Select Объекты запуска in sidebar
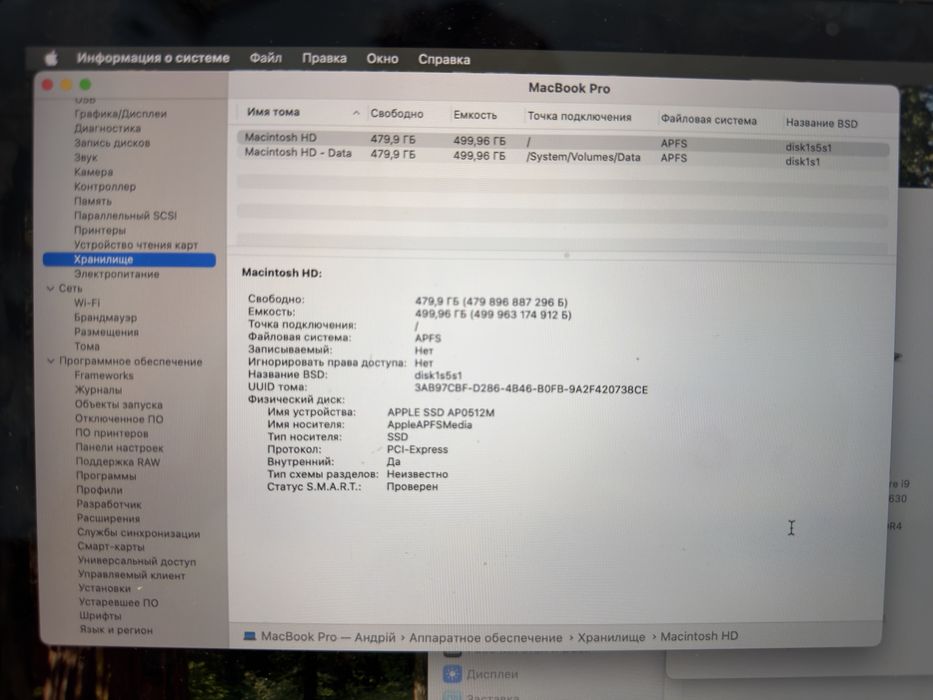The image size is (933, 700). tap(118, 404)
